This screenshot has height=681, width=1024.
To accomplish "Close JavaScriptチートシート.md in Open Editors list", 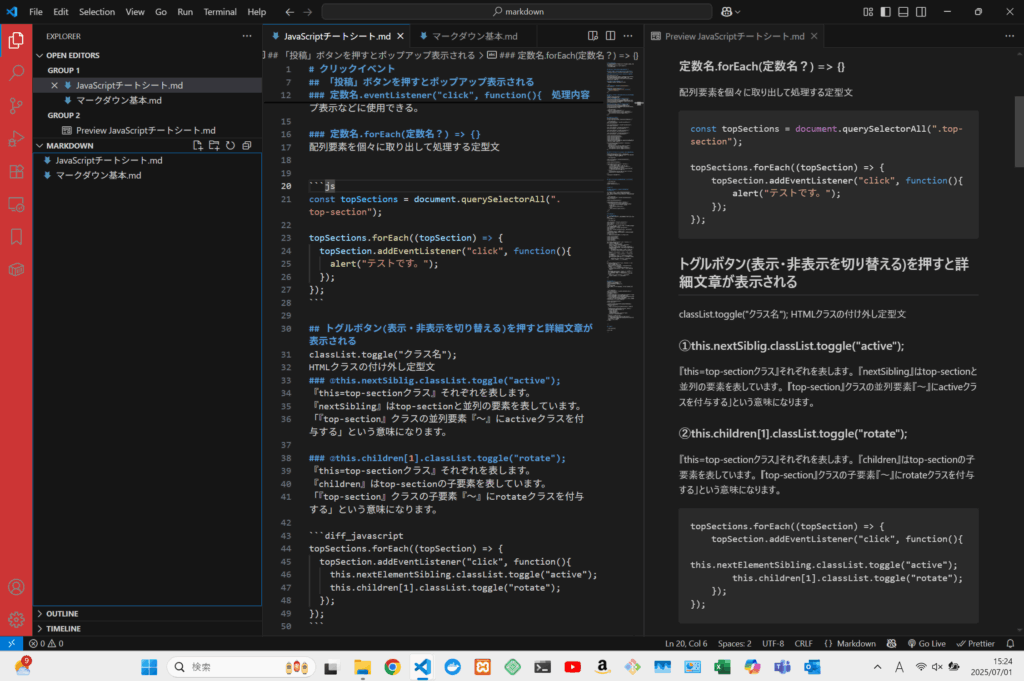I will coord(54,86).
